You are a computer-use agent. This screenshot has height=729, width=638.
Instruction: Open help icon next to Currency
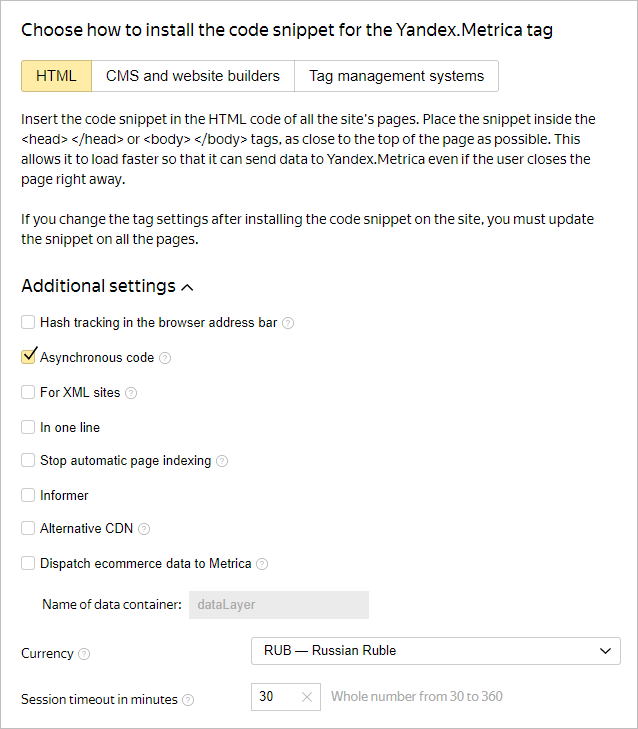pyautogui.click(x=84, y=654)
